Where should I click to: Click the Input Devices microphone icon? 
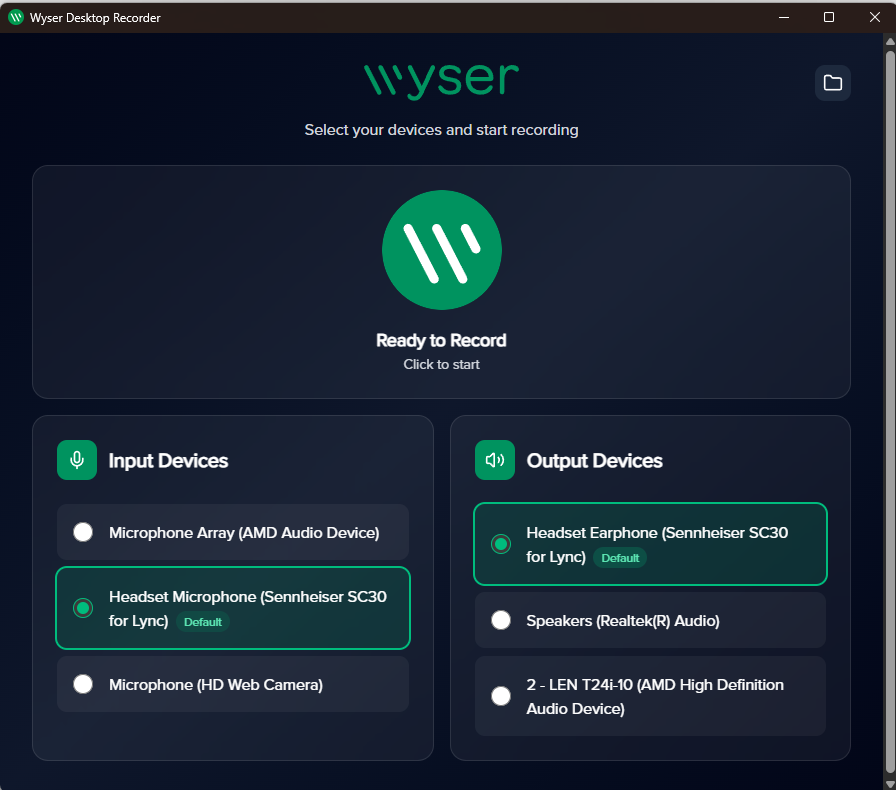point(77,460)
